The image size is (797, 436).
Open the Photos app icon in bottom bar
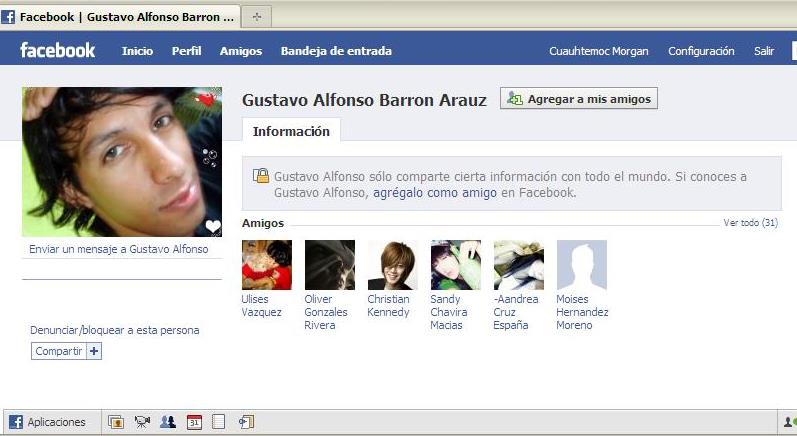(115, 422)
